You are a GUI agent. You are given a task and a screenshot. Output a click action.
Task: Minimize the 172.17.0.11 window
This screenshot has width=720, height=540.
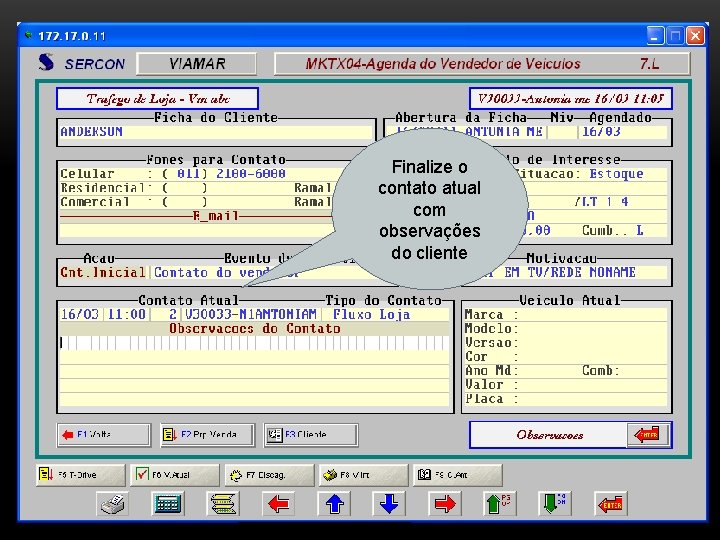click(655, 35)
